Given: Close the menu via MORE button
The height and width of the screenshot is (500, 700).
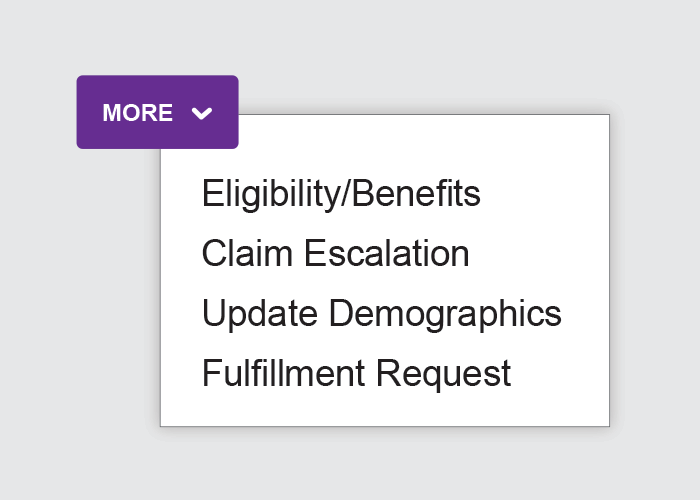Looking at the screenshot, I should [158, 112].
